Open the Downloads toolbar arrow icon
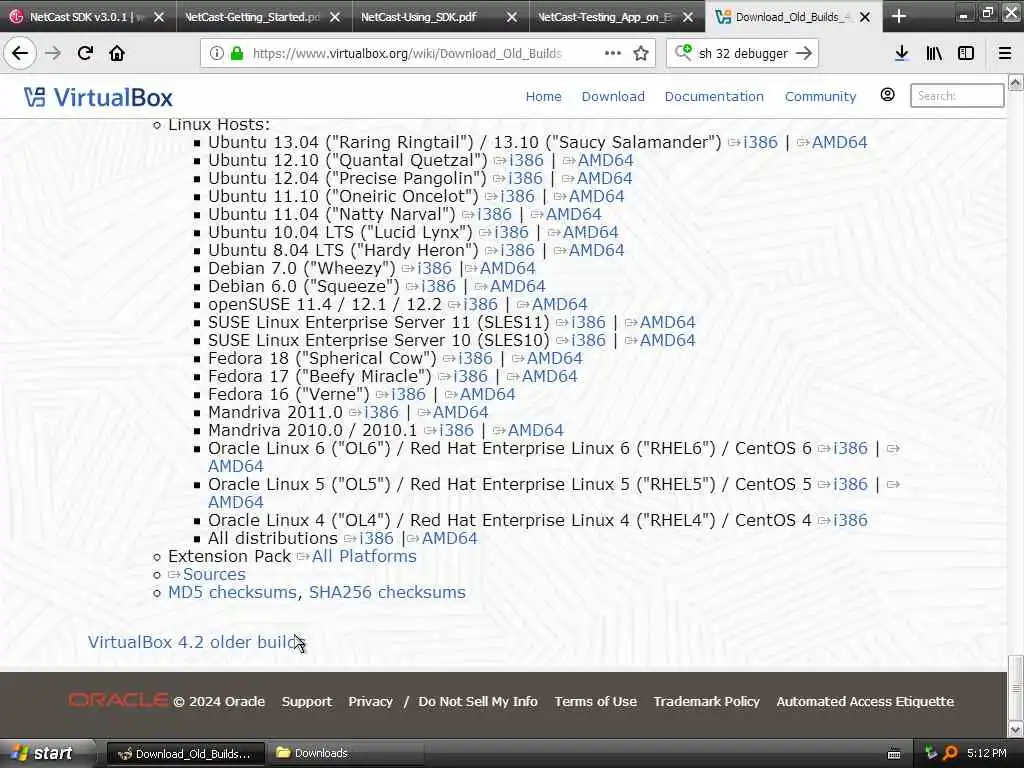The image size is (1024, 768). click(x=901, y=54)
